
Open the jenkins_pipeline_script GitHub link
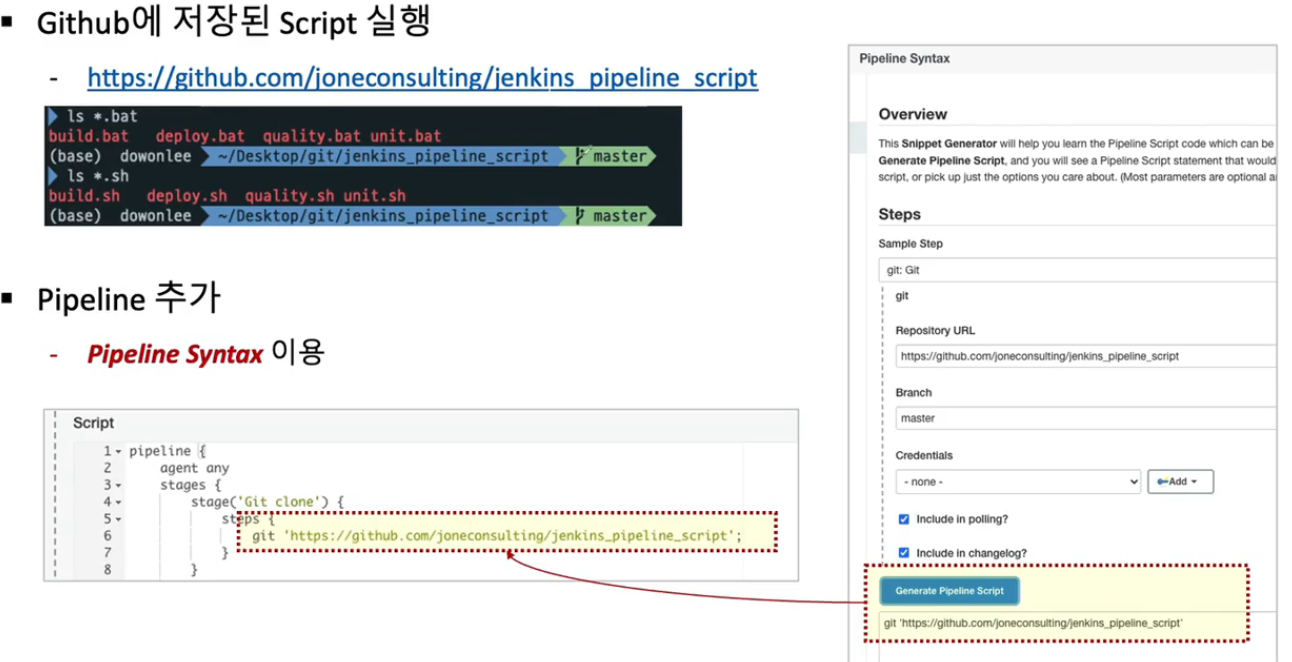pyautogui.click(x=422, y=77)
